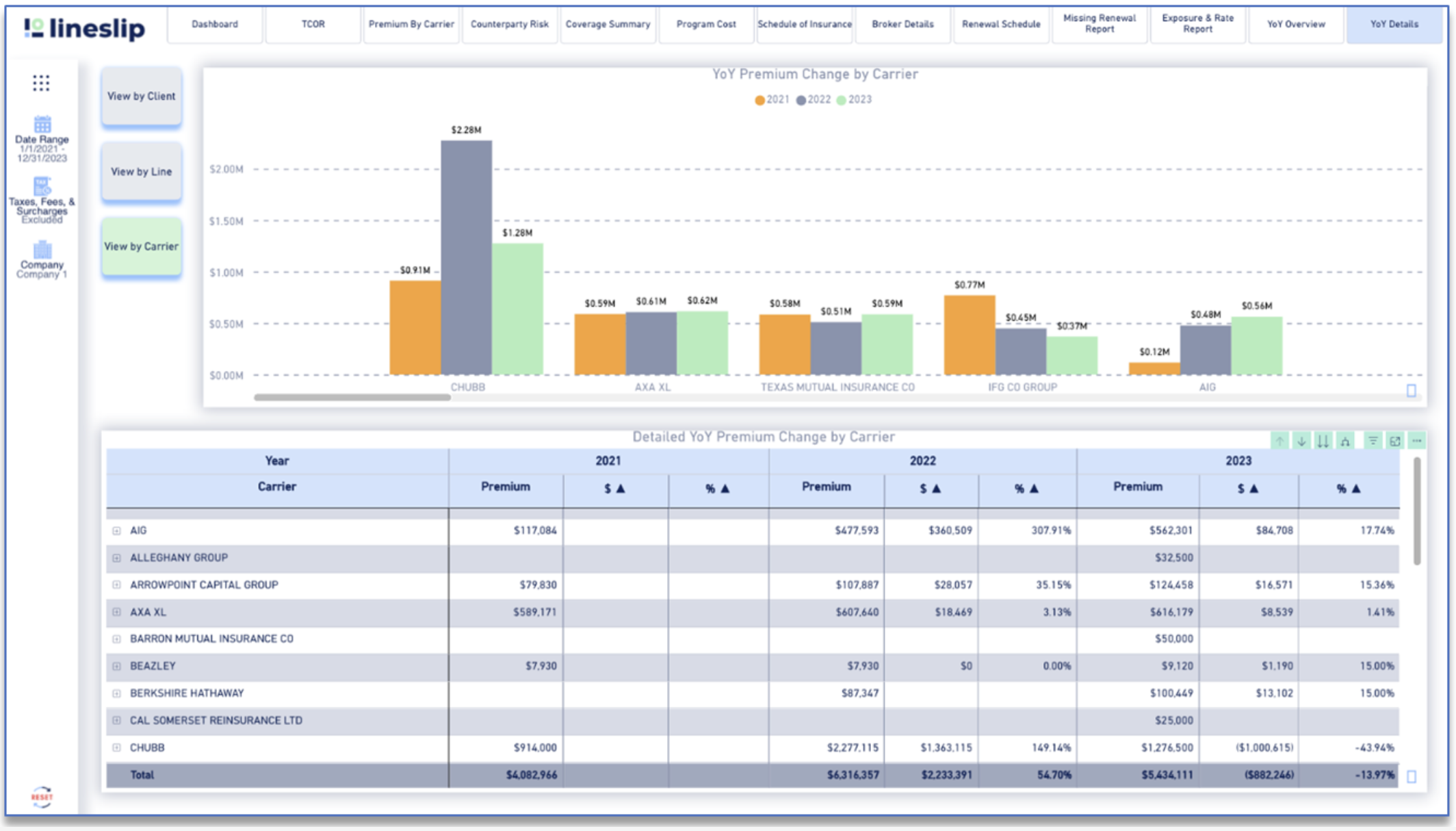Image resolution: width=1456 pixels, height=831 pixels.
Task: Open the Renewal Schedule tab
Action: [x=1001, y=24]
